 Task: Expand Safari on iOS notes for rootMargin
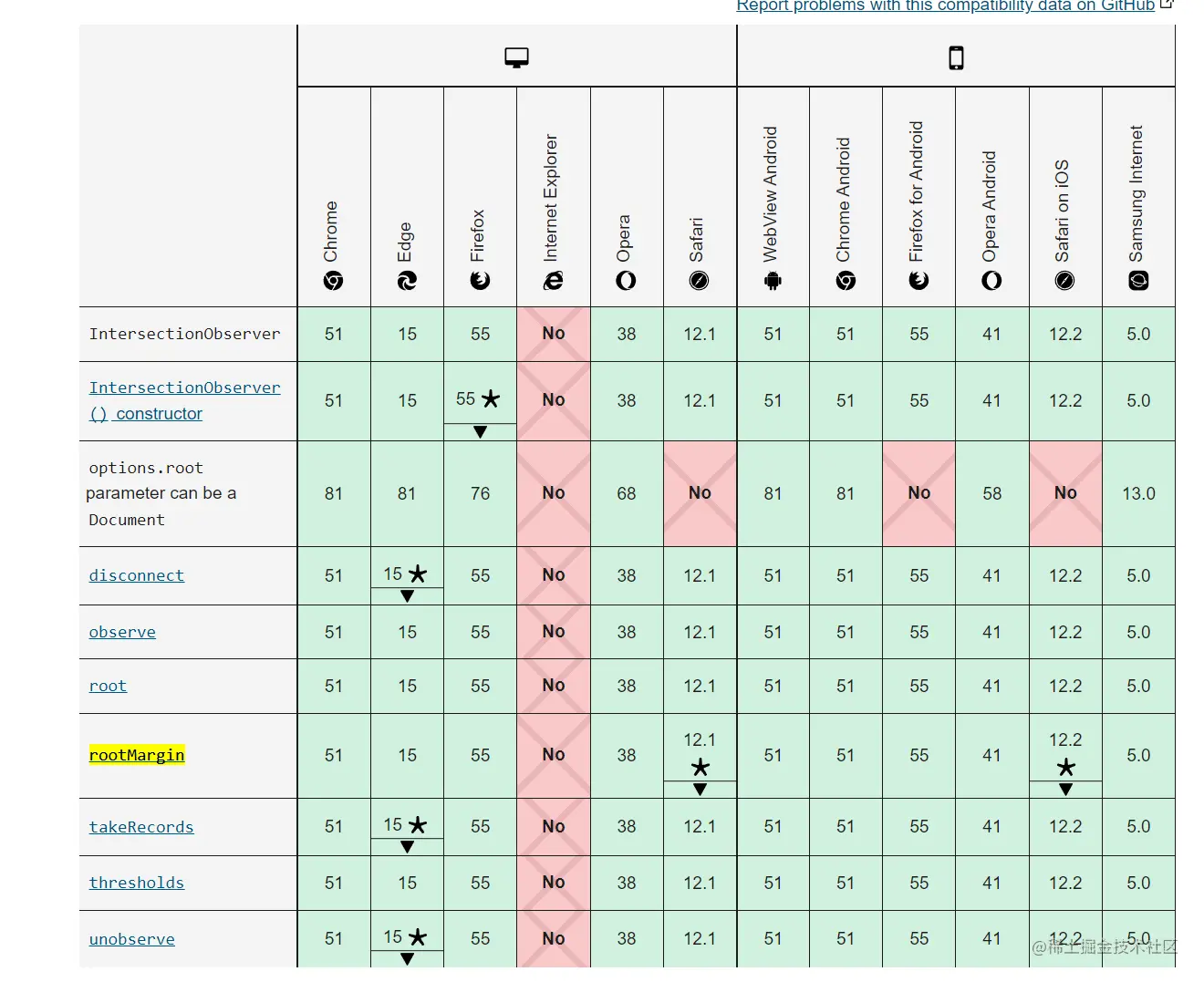[x=1065, y=790]
